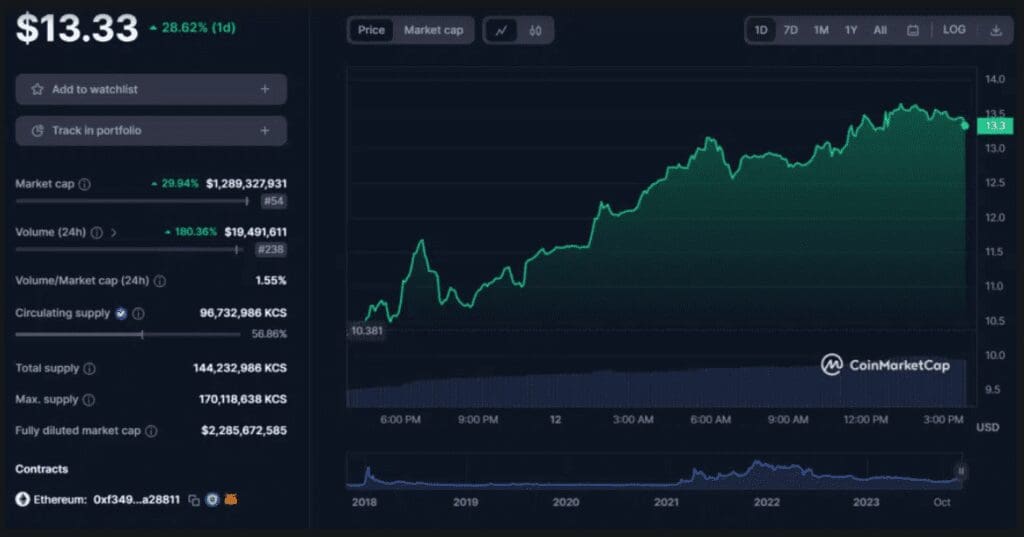Click the 1.55% volume/market cap value
Image resolution: width=1024 pixels, height=537 pixels.
point(271,280)
